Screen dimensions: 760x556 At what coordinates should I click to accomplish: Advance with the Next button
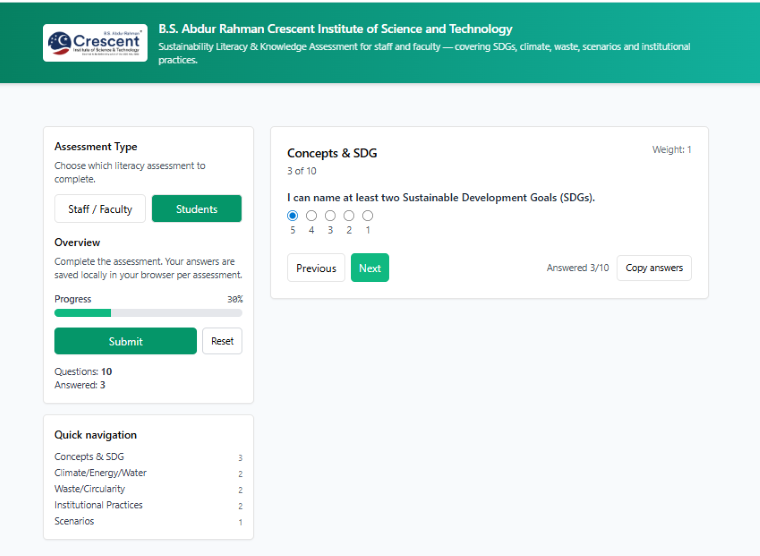point(370,268)
